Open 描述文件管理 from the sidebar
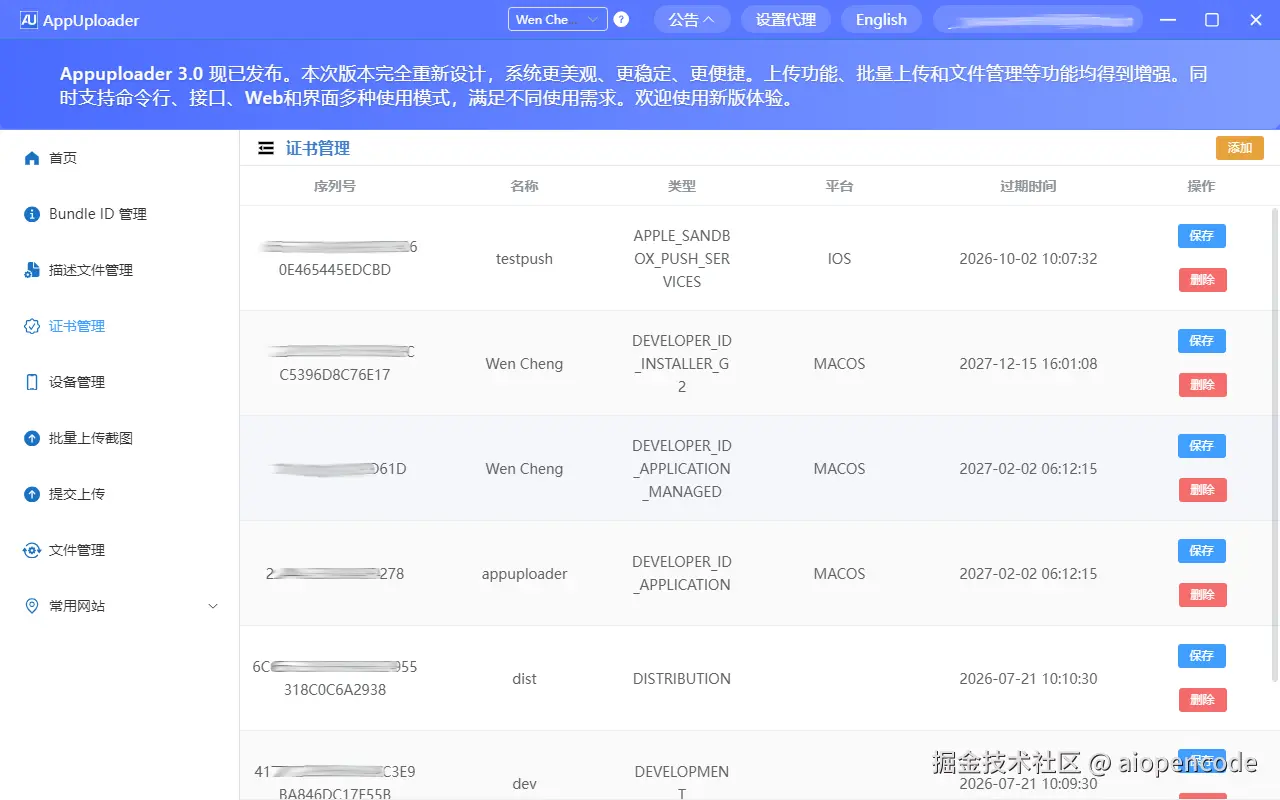This screenshot has height=800, width=1280. (92, 269)
